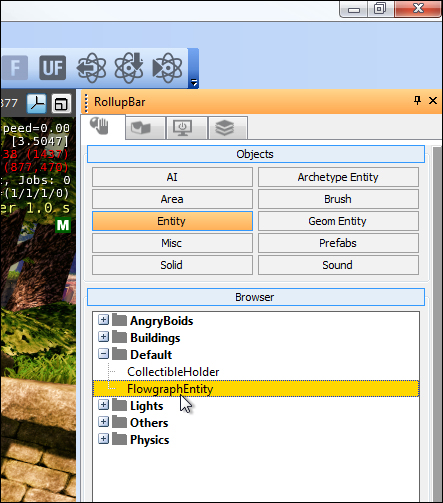Click the viewport layout icon
This screenshot has height=503, width=443.
tap(61, 104)
